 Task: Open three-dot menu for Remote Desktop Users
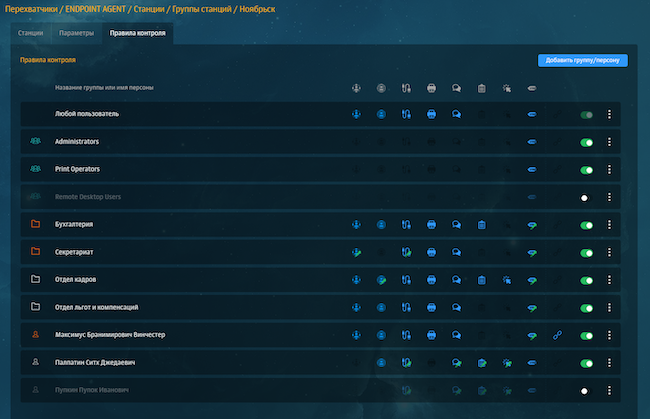coord(609,197)
